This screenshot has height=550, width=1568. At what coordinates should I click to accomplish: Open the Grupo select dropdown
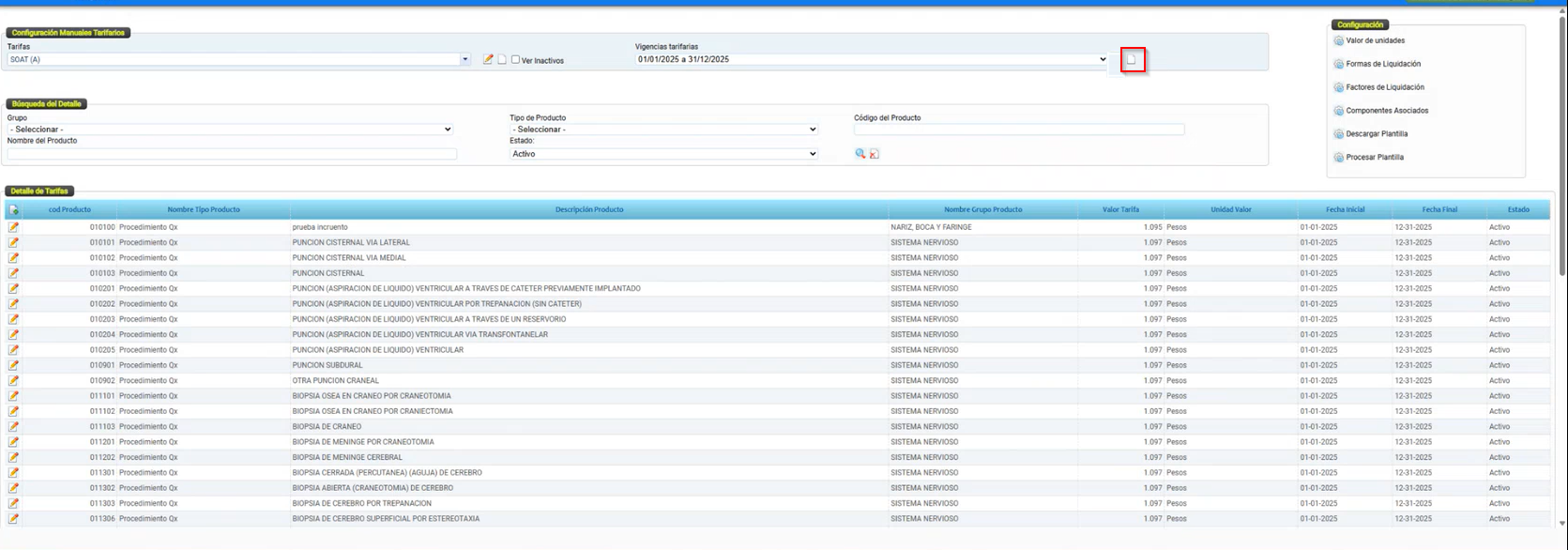230,130
